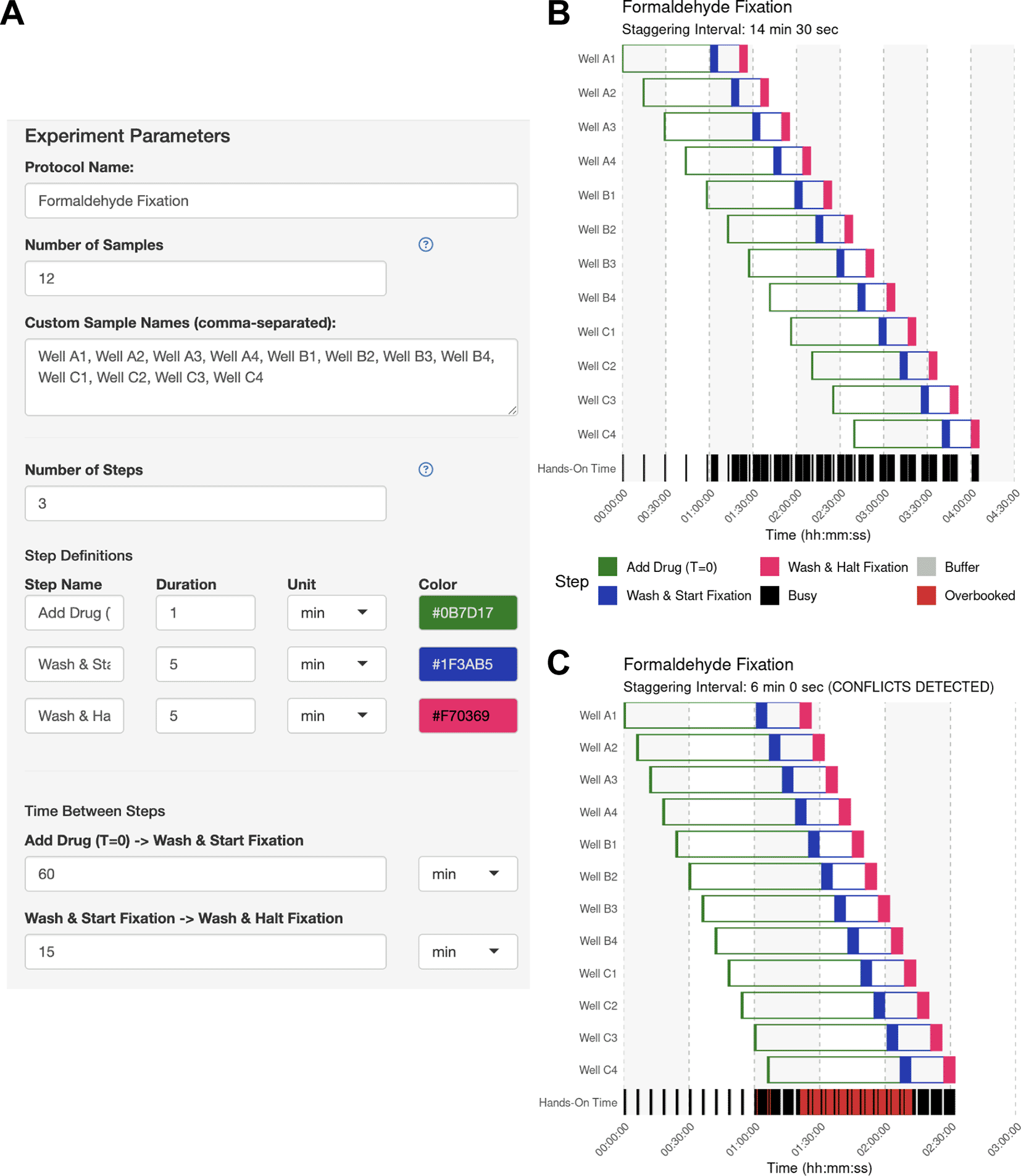Click help icon beside Number of Samples
Screen dimensions: 1021x1176
[x=425, y=244]
